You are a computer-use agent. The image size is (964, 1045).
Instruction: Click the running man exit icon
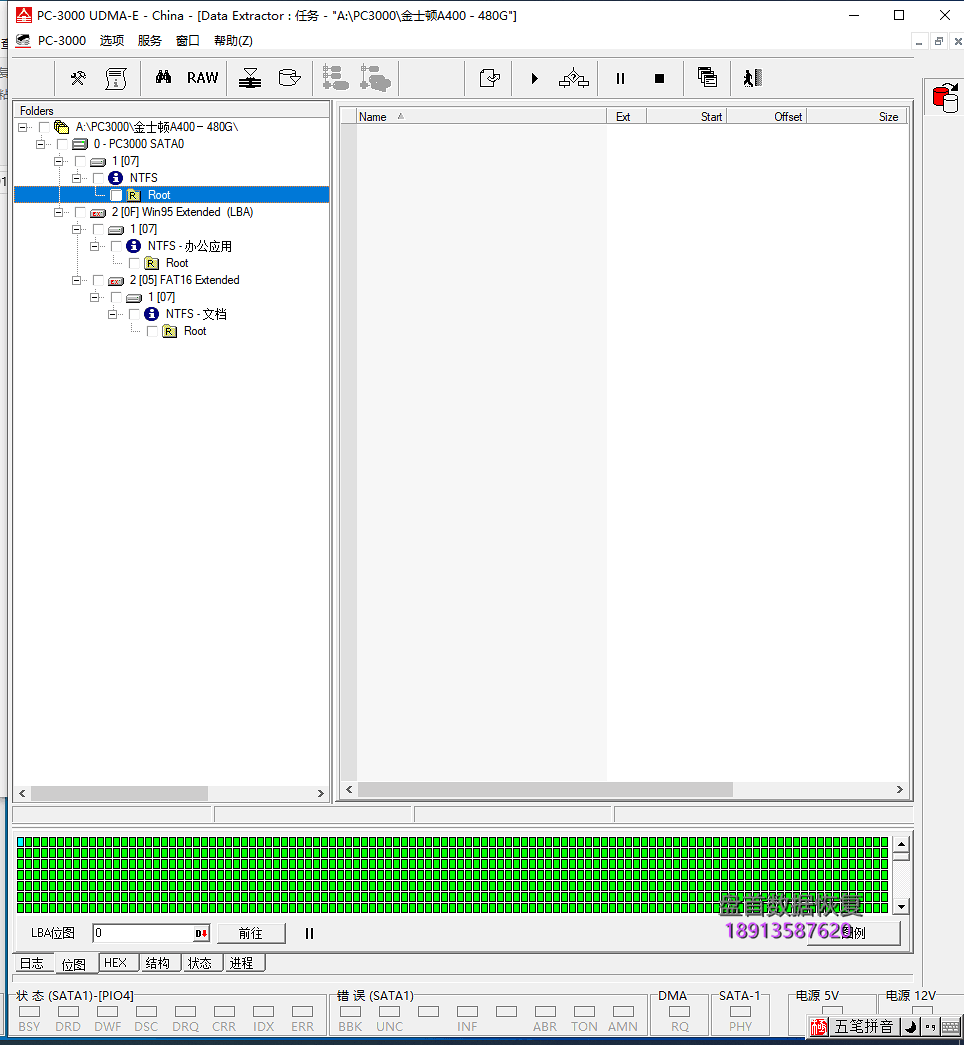(753, 79)
